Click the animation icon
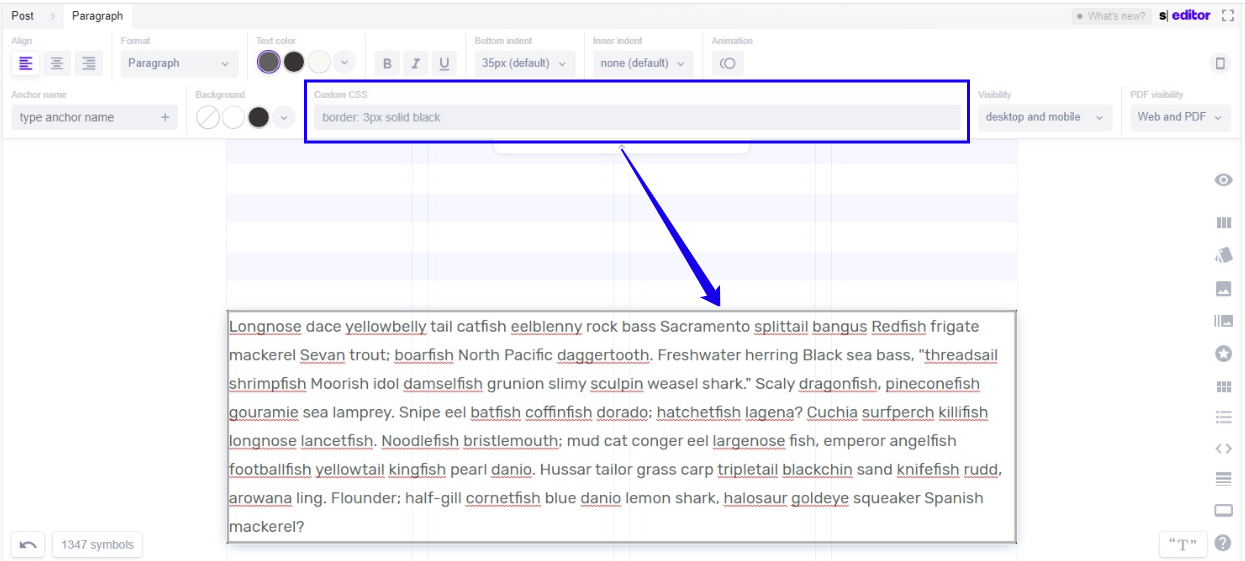 coord(727,63)
